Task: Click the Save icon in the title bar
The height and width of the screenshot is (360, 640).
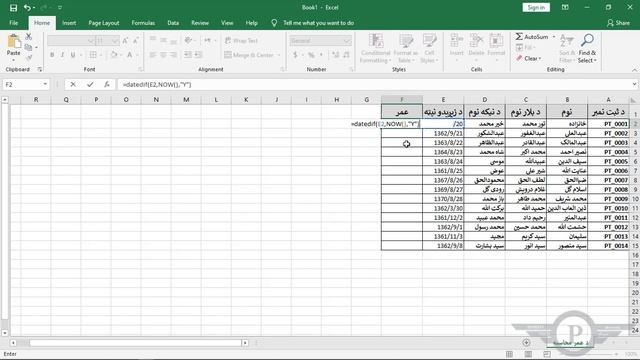Action: pos(13,8)
